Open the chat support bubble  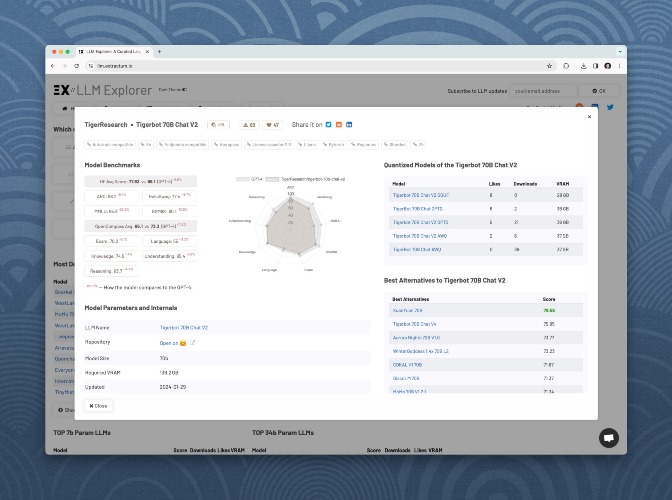(x=609, y=438)
